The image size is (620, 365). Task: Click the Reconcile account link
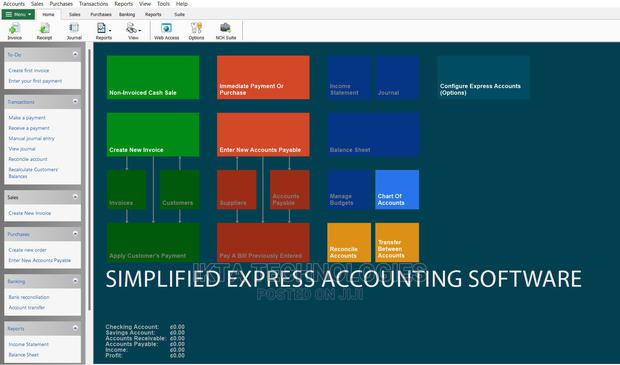(28, 159)
